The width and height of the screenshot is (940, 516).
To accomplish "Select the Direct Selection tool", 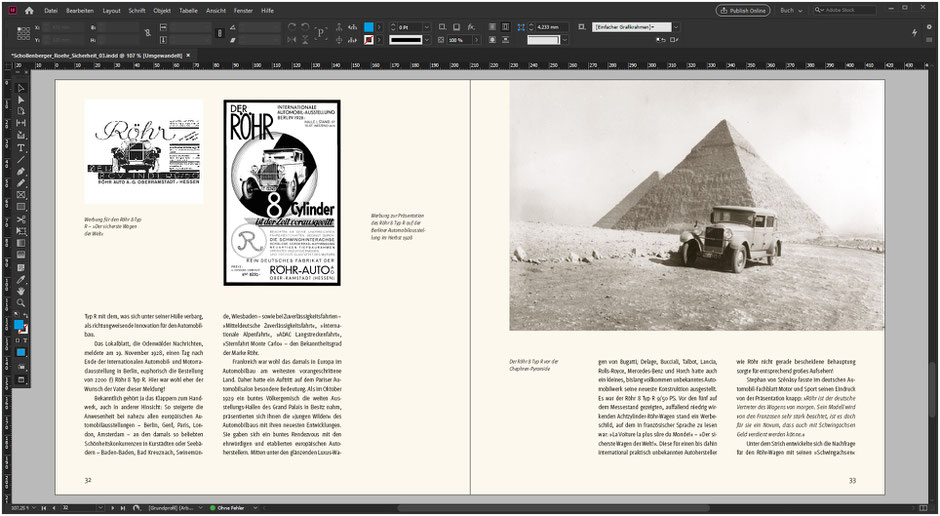I will pyautogui.click(x=21, y=100).
